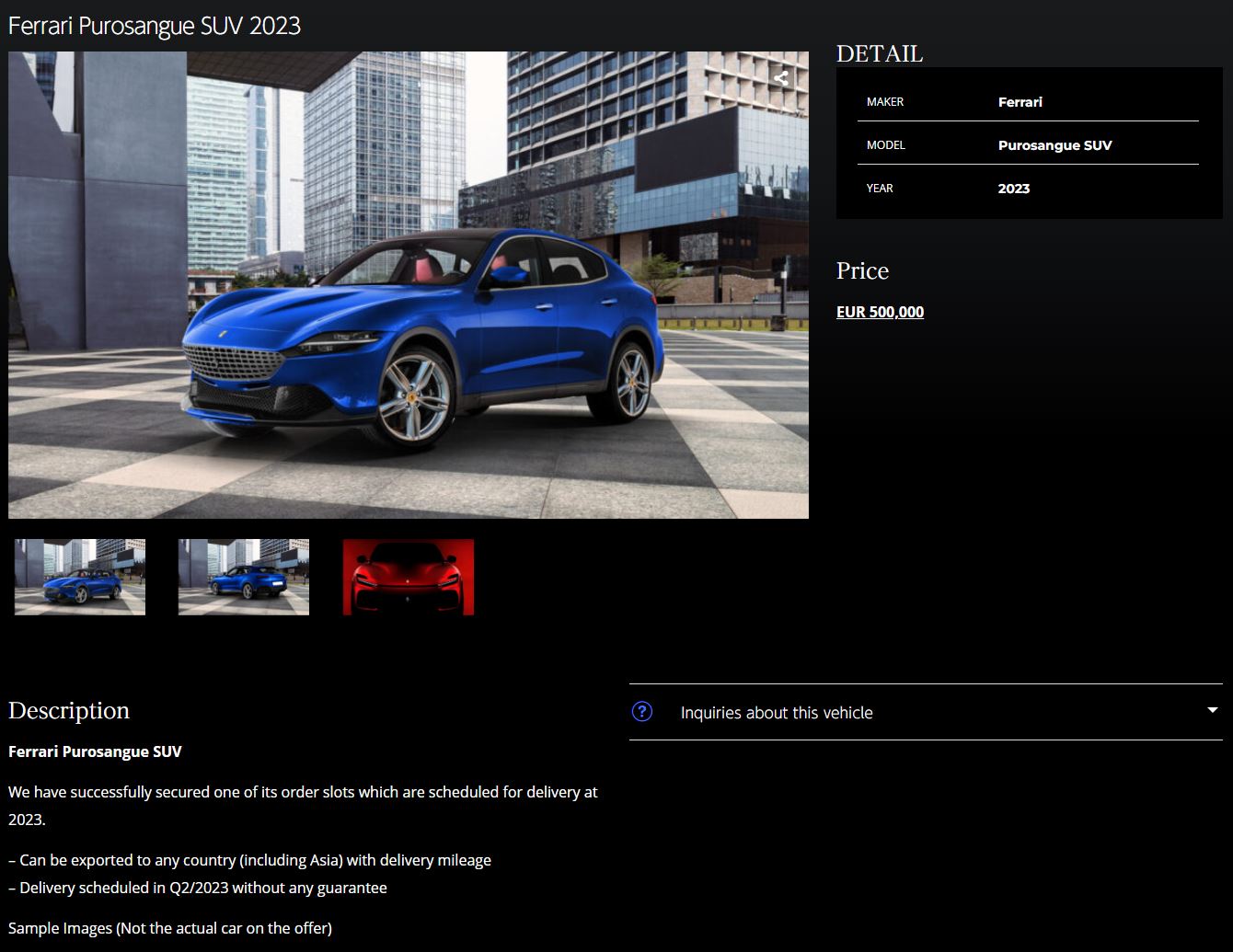
Task: Open the 'Inquiries about this vehicle' label
Action: pos(776,713)
